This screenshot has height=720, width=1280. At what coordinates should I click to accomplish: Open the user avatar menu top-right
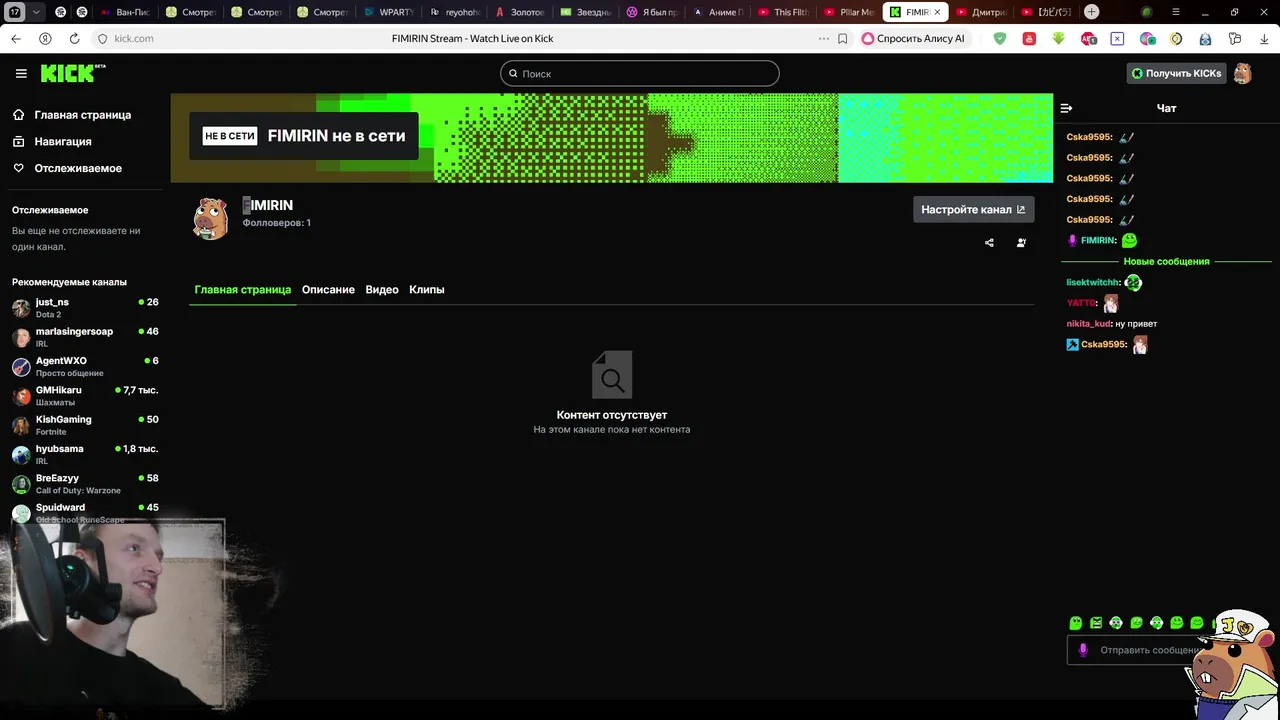pos(1242,73)
